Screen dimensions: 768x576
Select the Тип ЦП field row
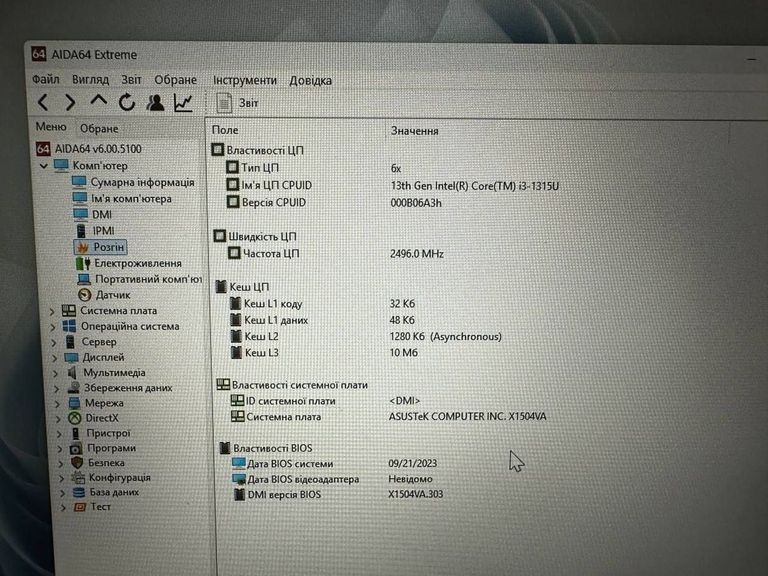pos(253,168)
